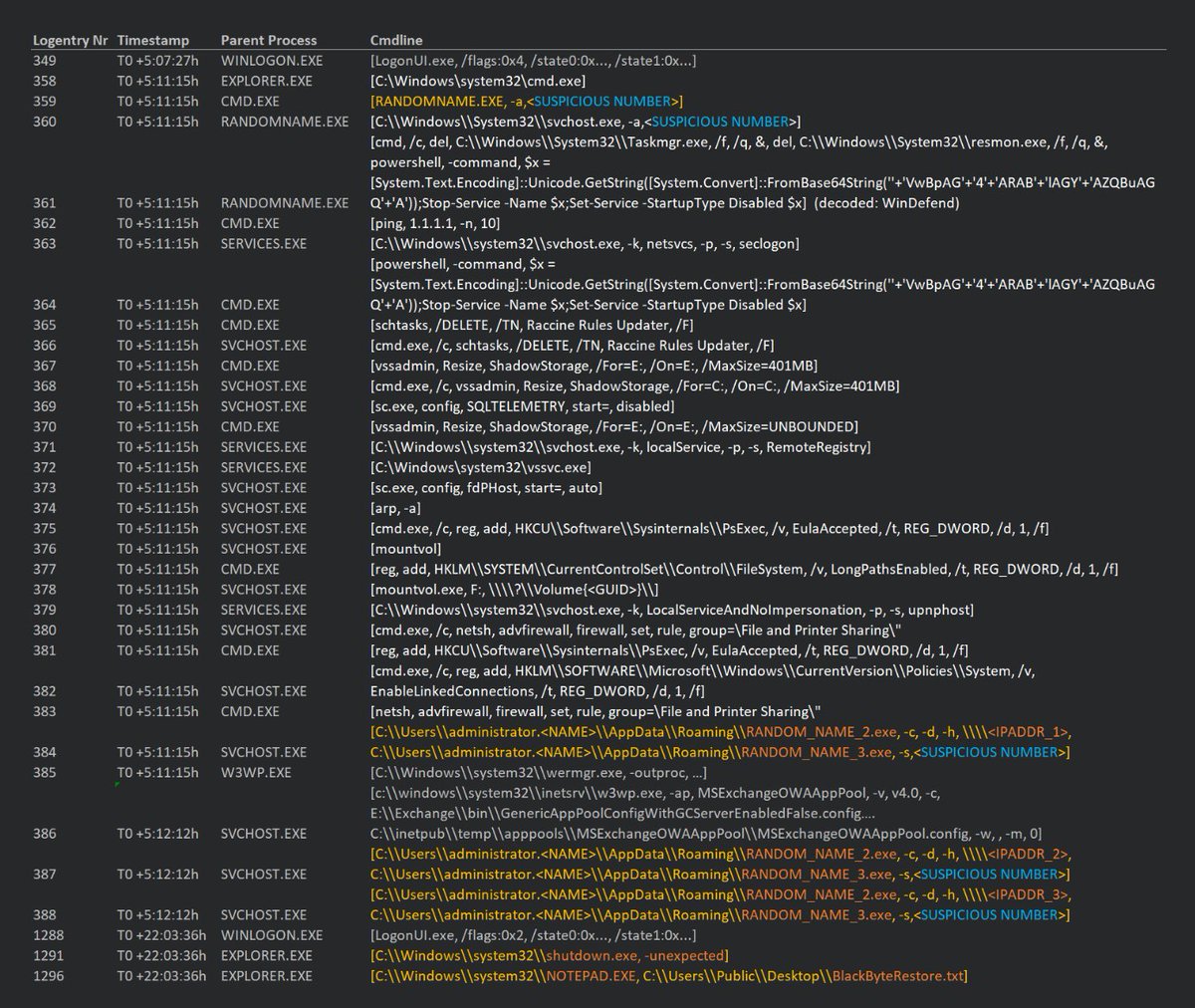Click SERVICES.EXE in row 363
This screenshot has height=1008, width=1195.
tap(264, 244)
